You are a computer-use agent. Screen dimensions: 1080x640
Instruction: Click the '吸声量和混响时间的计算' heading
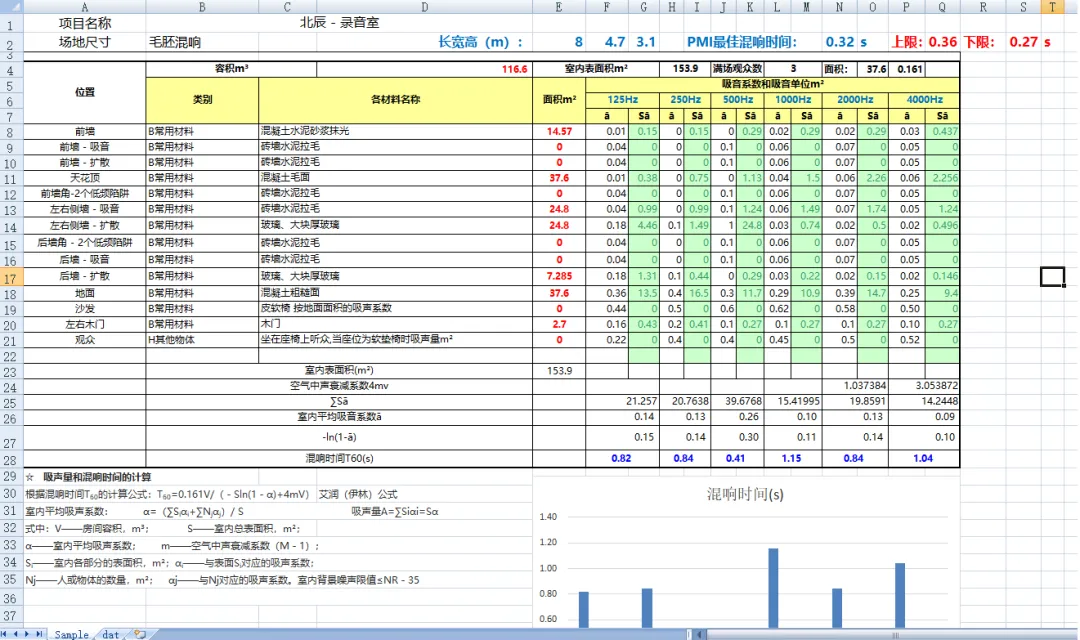(97, 477)
